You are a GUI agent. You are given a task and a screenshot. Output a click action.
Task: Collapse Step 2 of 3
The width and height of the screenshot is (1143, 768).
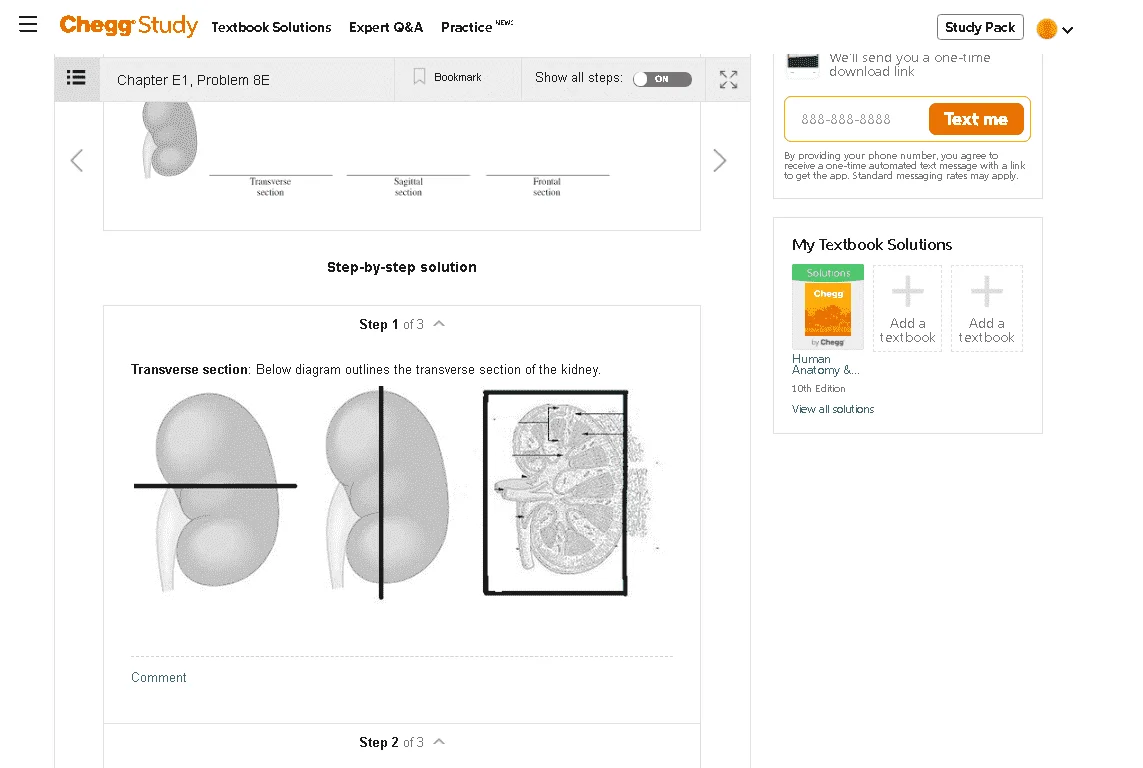(x=439, y=742)
